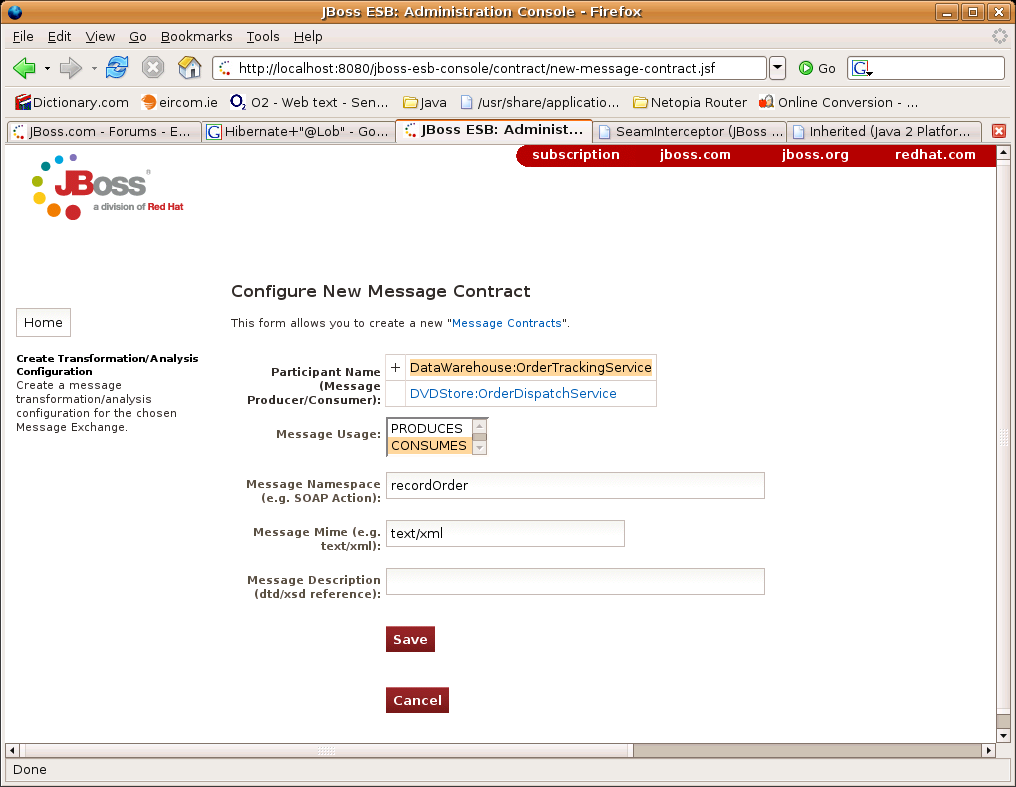Choose PRODUCES in Message Usage list

tap(427, 428)
